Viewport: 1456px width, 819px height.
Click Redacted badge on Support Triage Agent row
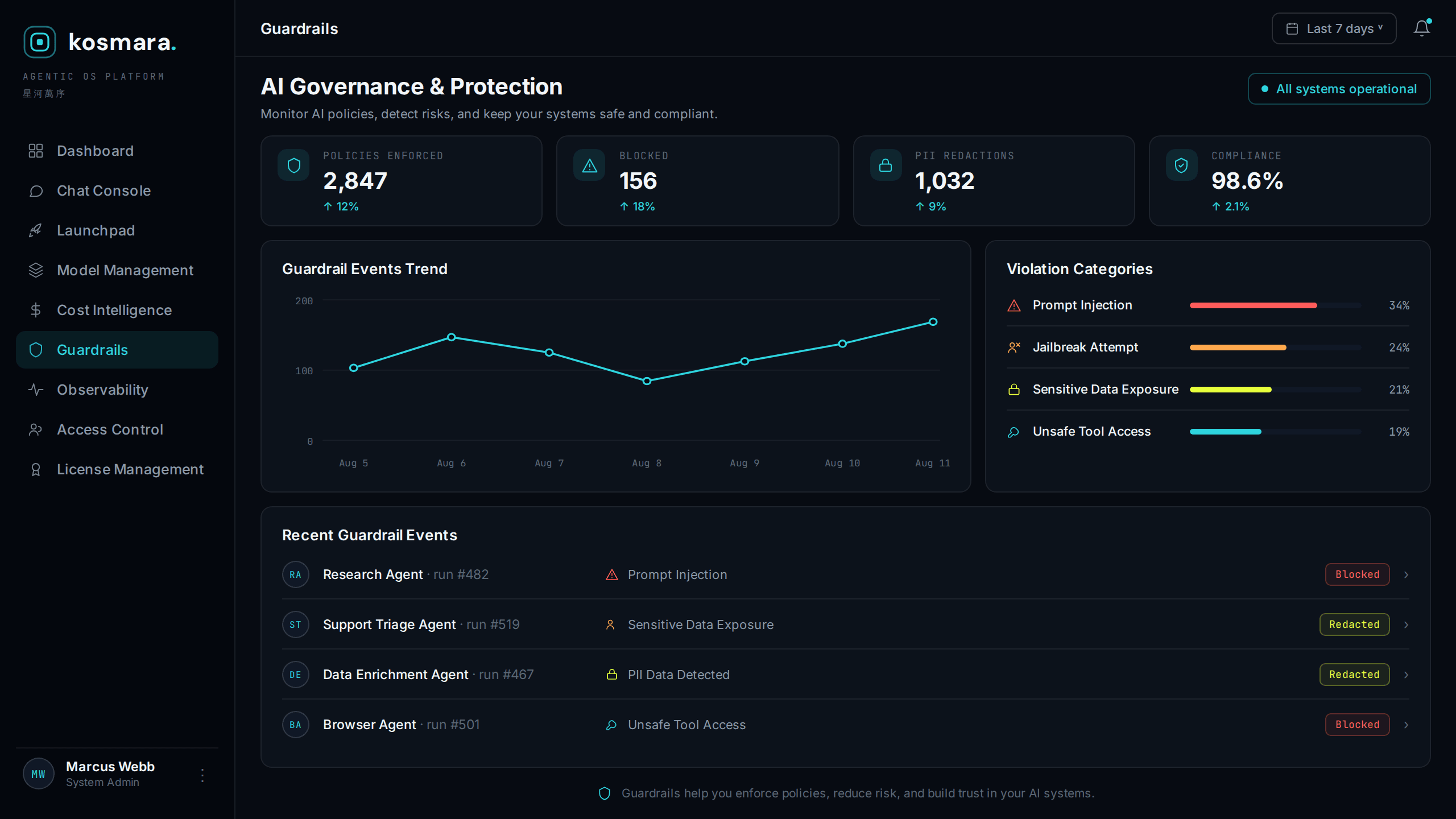click(x=1354, y=624)
